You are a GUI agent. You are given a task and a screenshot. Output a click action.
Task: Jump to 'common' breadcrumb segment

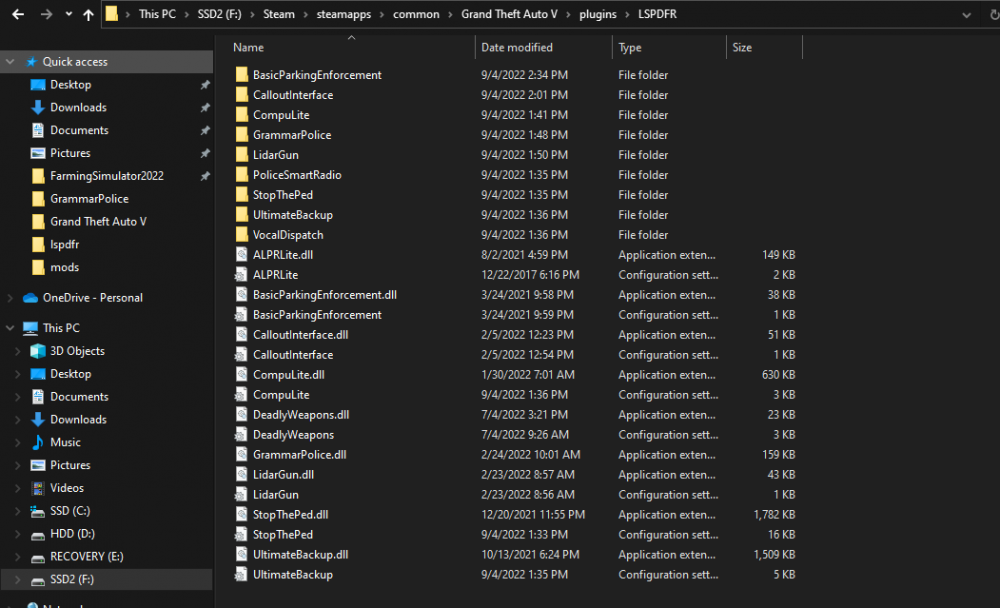point(416,14)
